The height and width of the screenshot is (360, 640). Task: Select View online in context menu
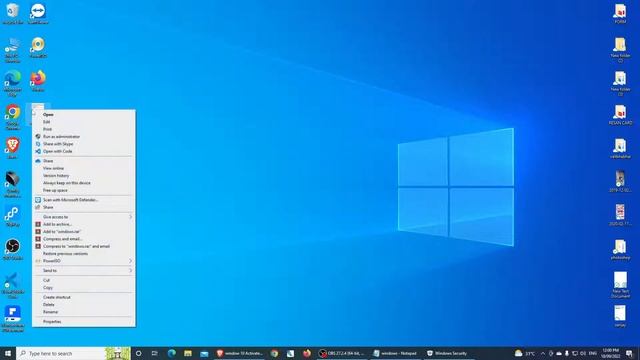point(84,168)
